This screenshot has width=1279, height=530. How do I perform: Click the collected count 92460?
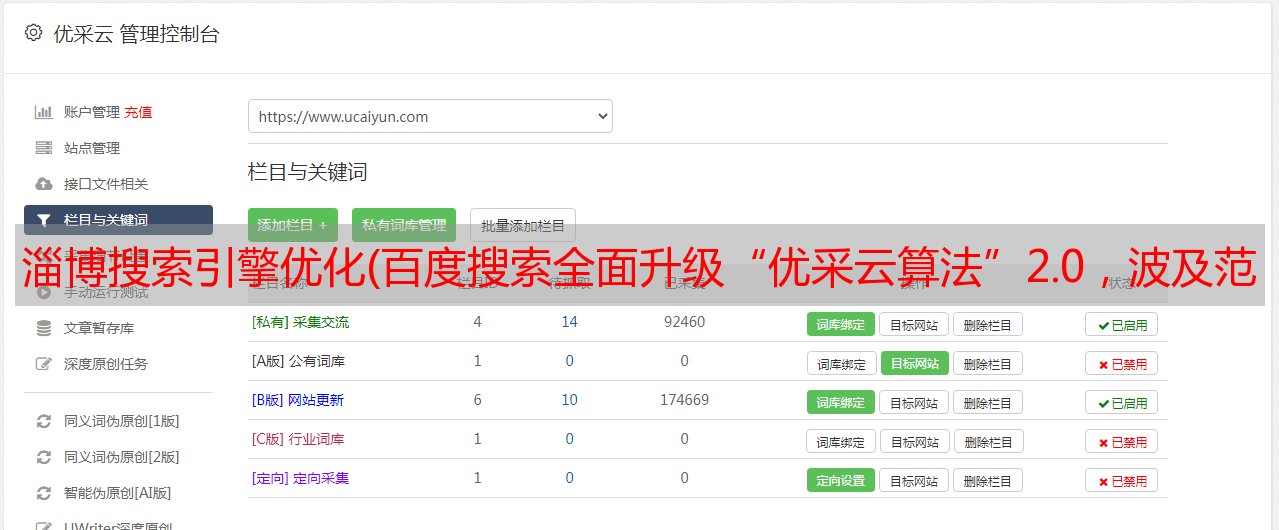point(684,322)
